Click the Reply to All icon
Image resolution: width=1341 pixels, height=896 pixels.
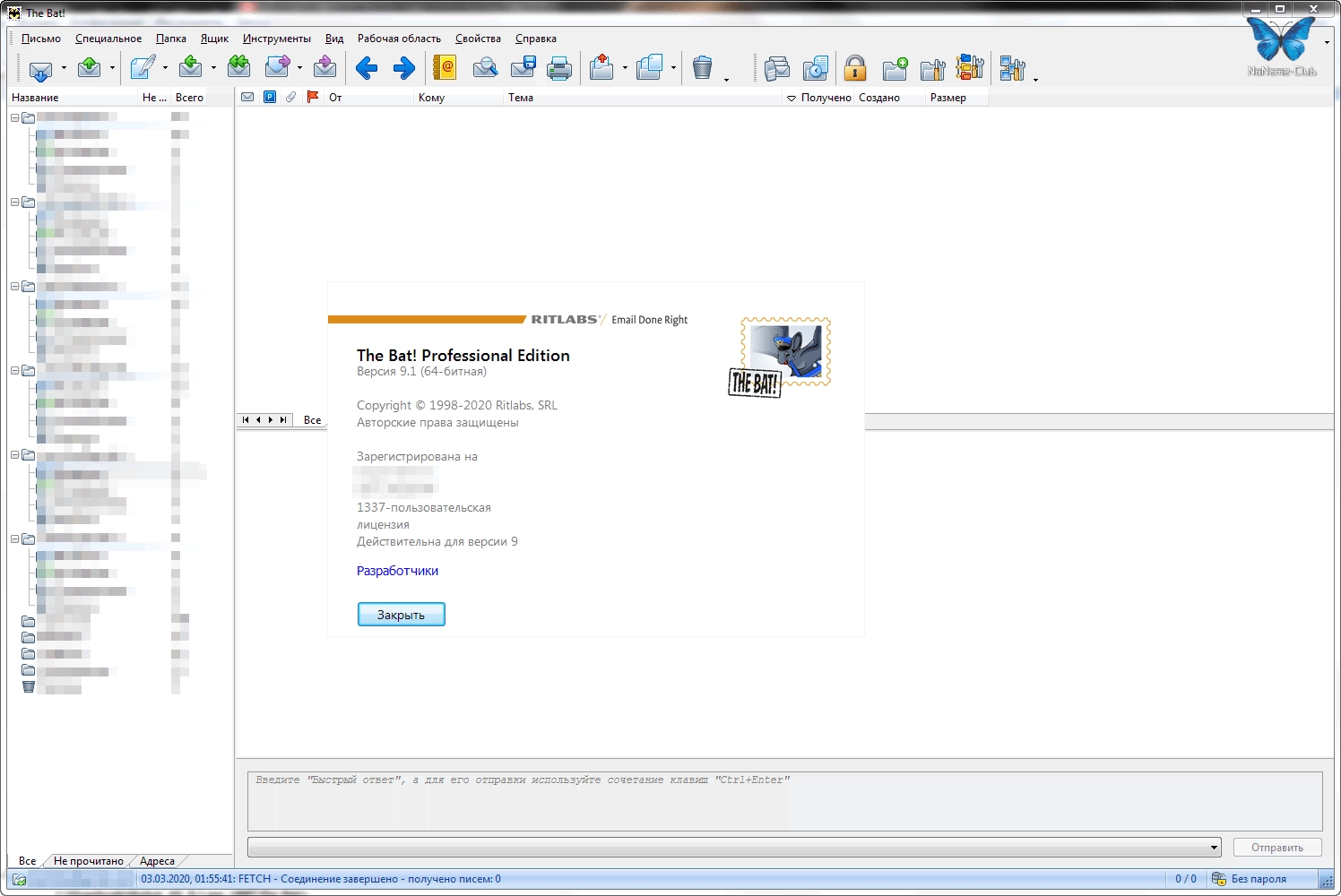[x=239, y=67]
